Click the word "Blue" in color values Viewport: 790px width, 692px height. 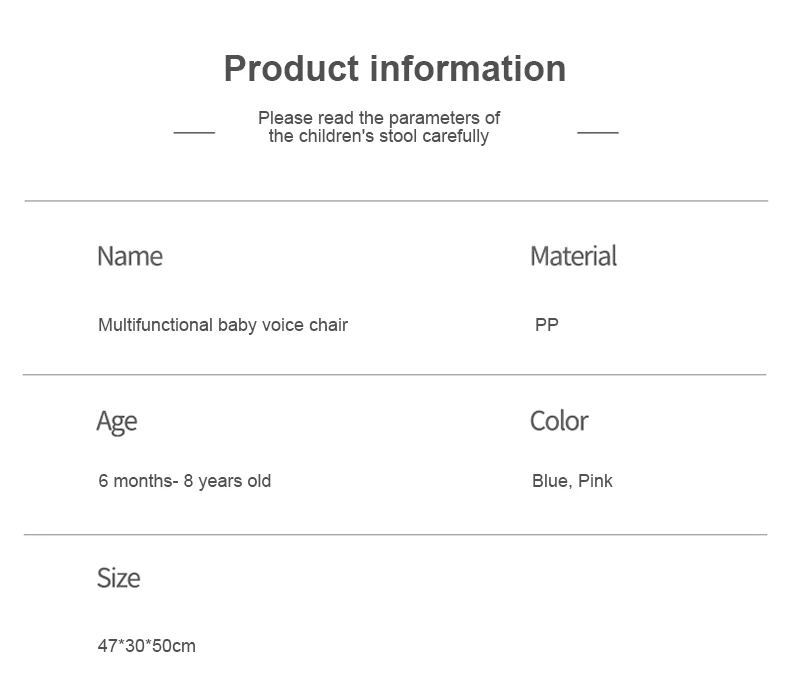tap(550, 481)
